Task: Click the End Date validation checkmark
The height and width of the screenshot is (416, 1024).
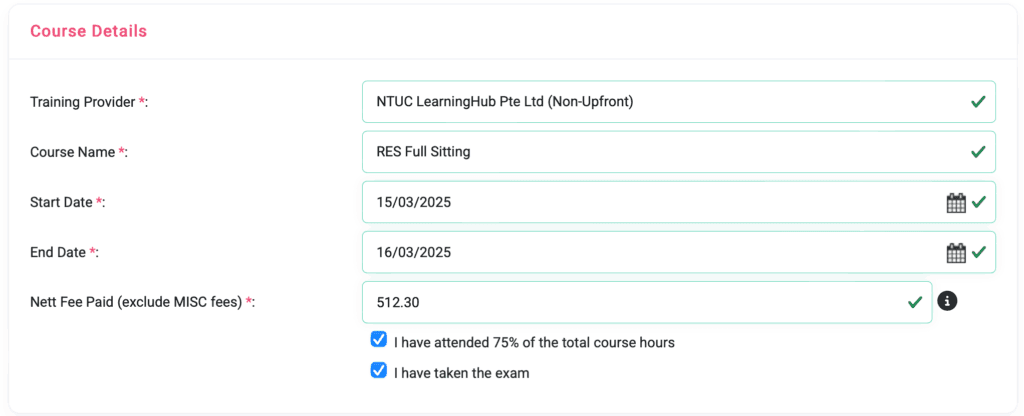Action: [x=978, y=252]
